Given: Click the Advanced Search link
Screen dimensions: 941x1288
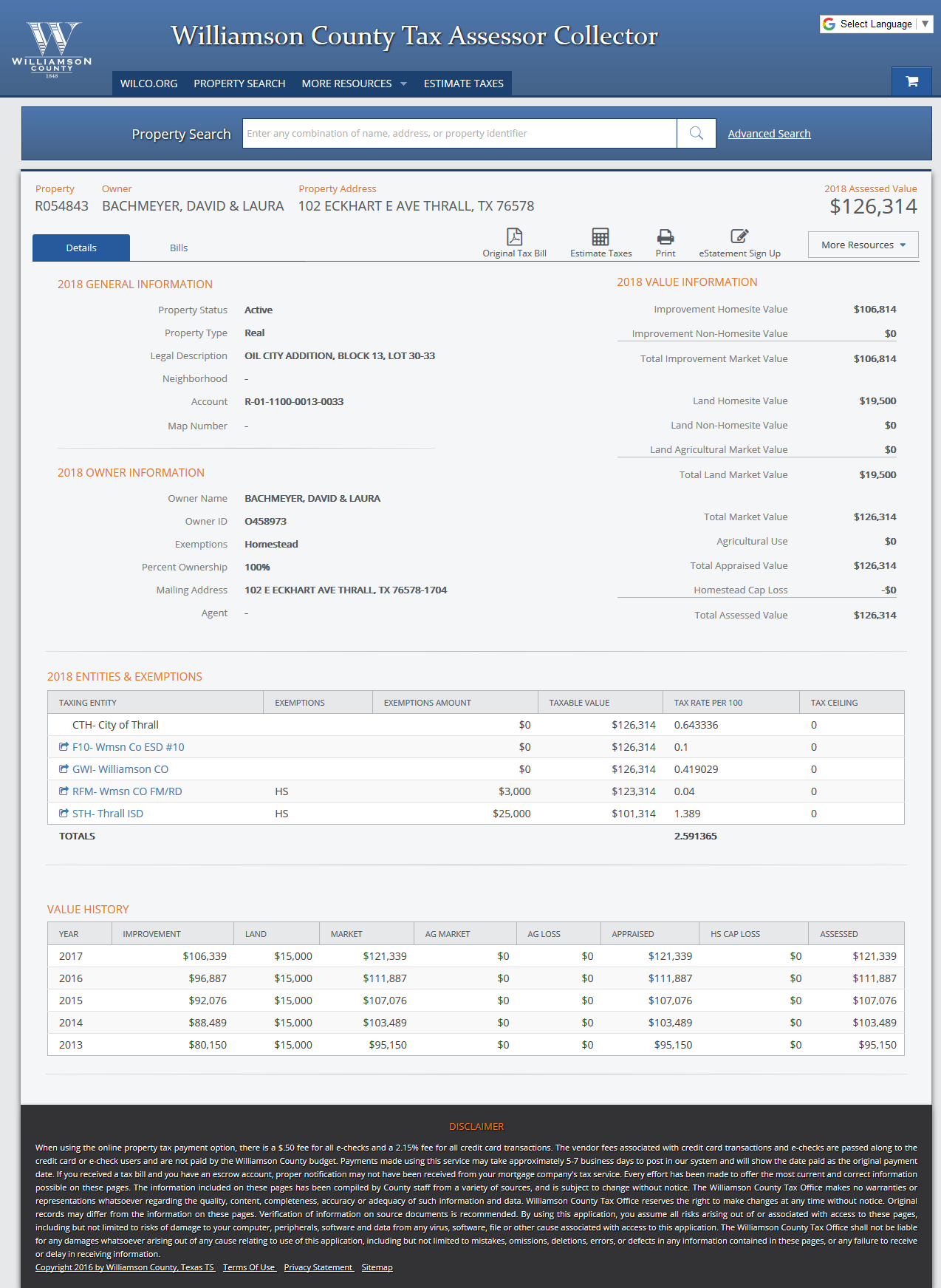Looking at the screenshot, I should coord(769,134).
